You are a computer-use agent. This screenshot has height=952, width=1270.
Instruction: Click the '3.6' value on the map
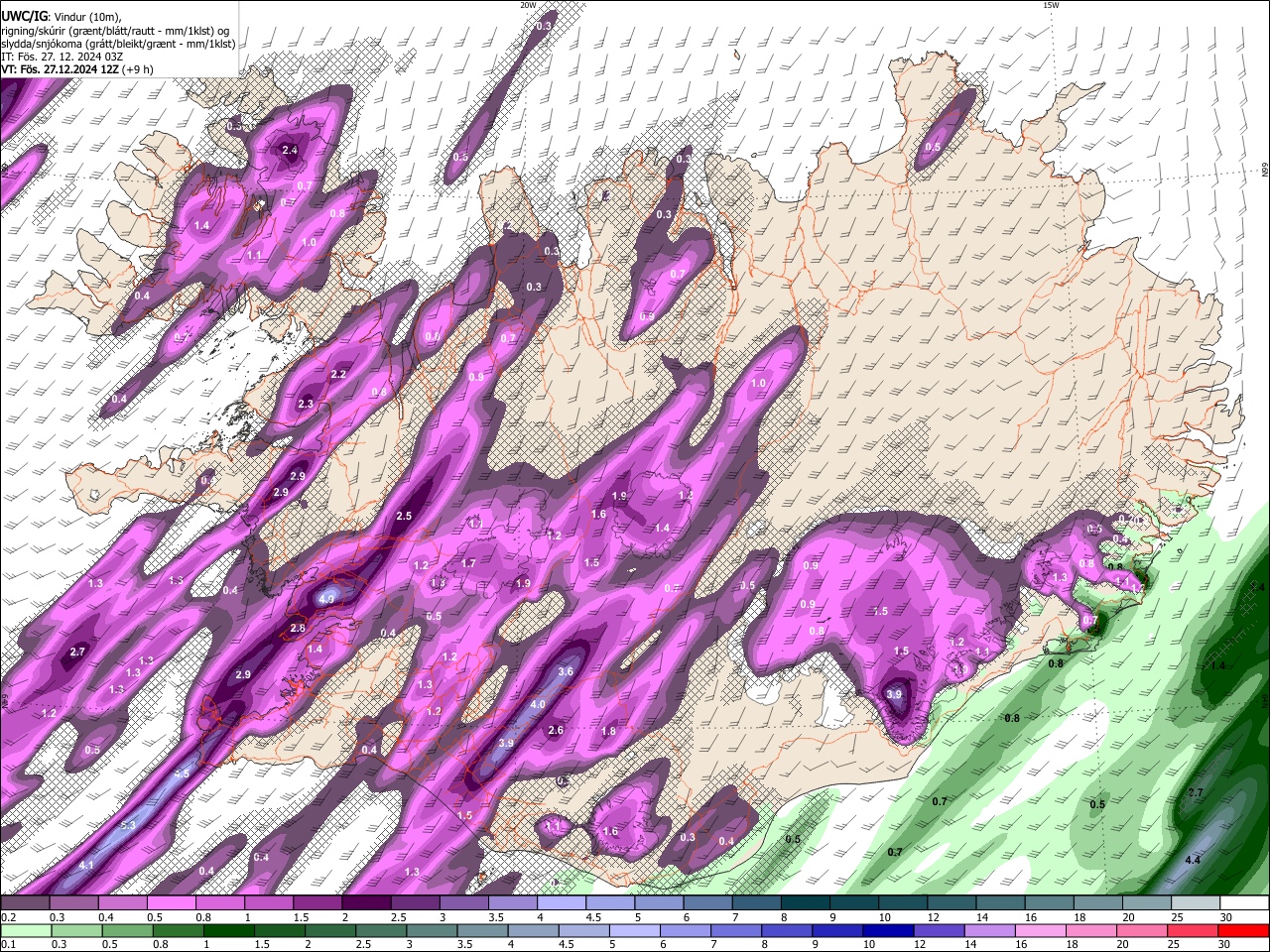pyautogui.click(x=567, y=671)
